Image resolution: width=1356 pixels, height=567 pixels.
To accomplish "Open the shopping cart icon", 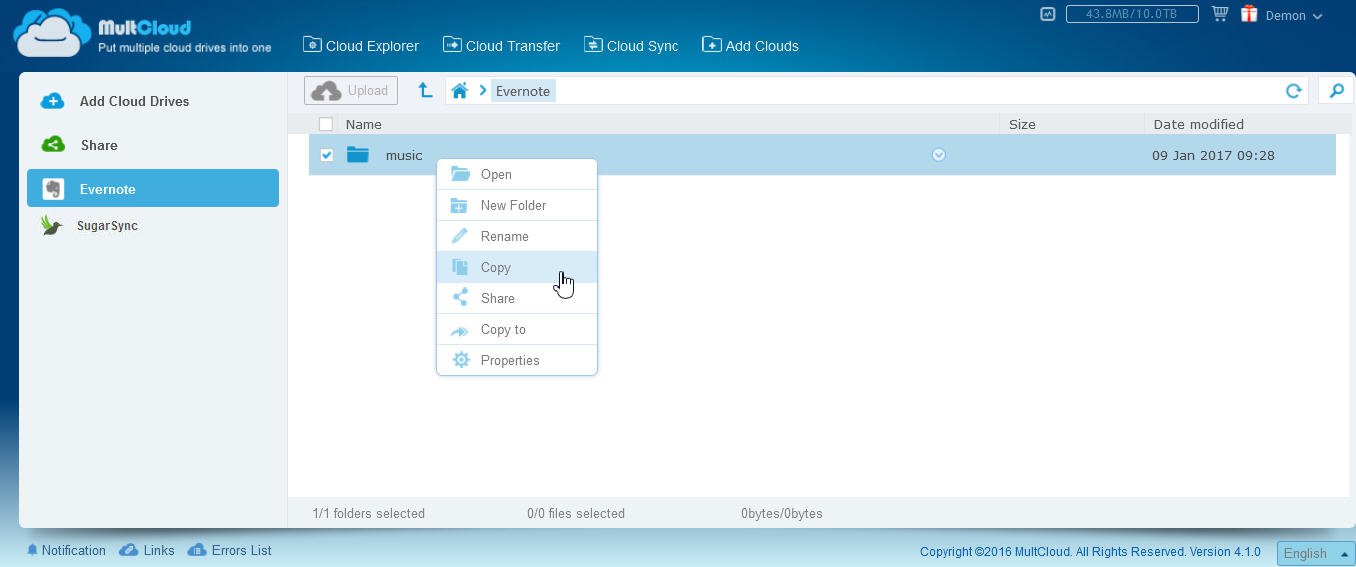I will (1219, 14).
